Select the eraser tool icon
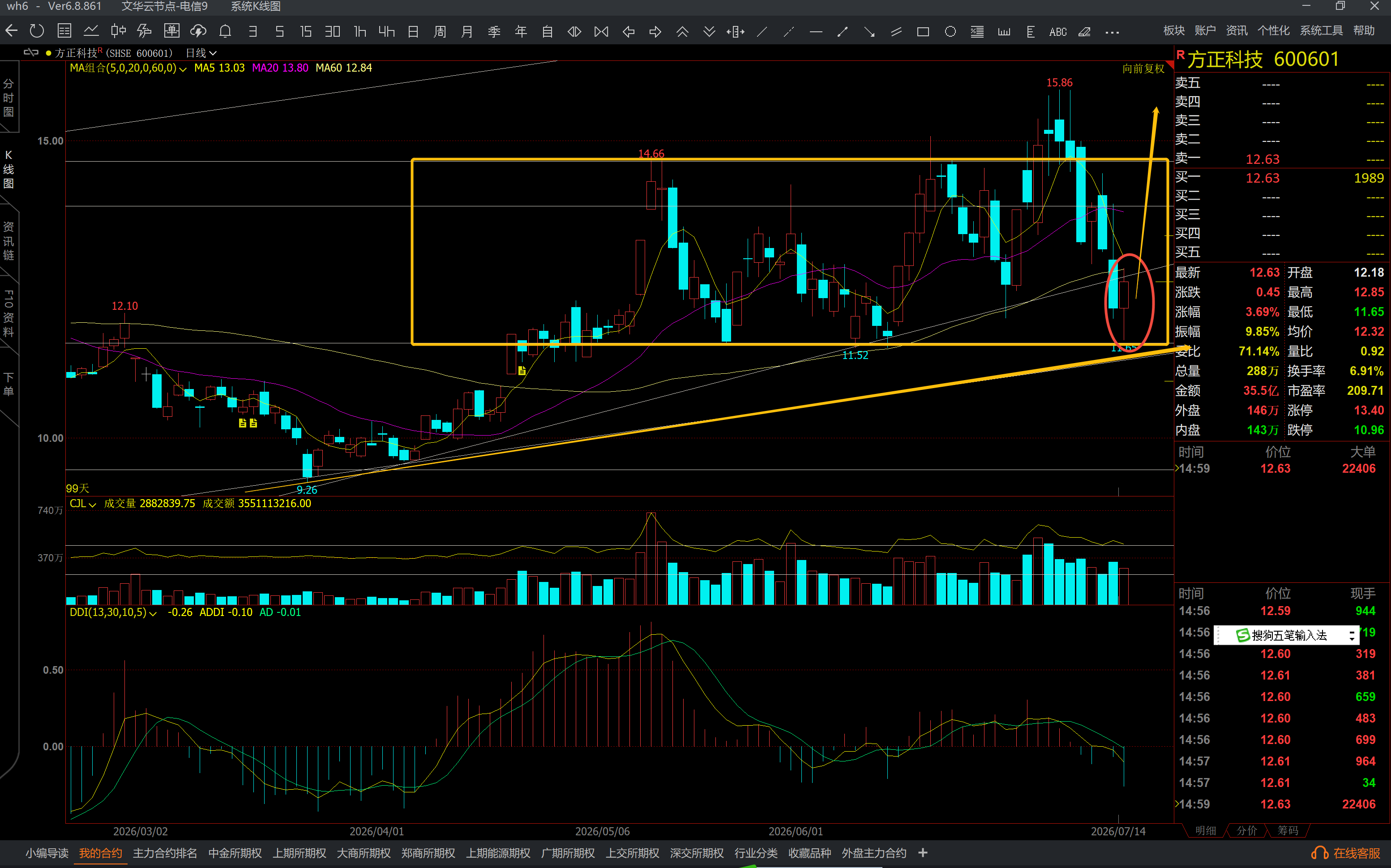The image size is (1391, 868). click(1084, 32)
